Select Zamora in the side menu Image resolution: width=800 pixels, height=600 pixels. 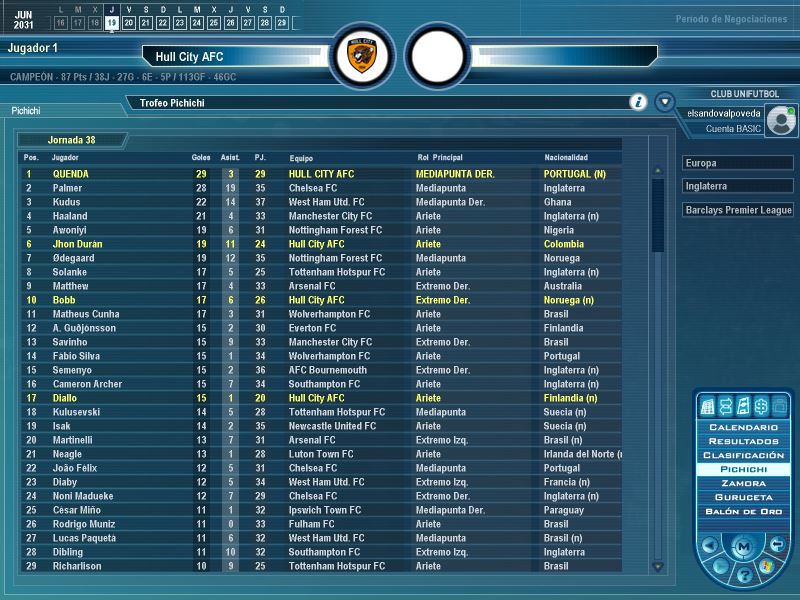tap(743, 483)
